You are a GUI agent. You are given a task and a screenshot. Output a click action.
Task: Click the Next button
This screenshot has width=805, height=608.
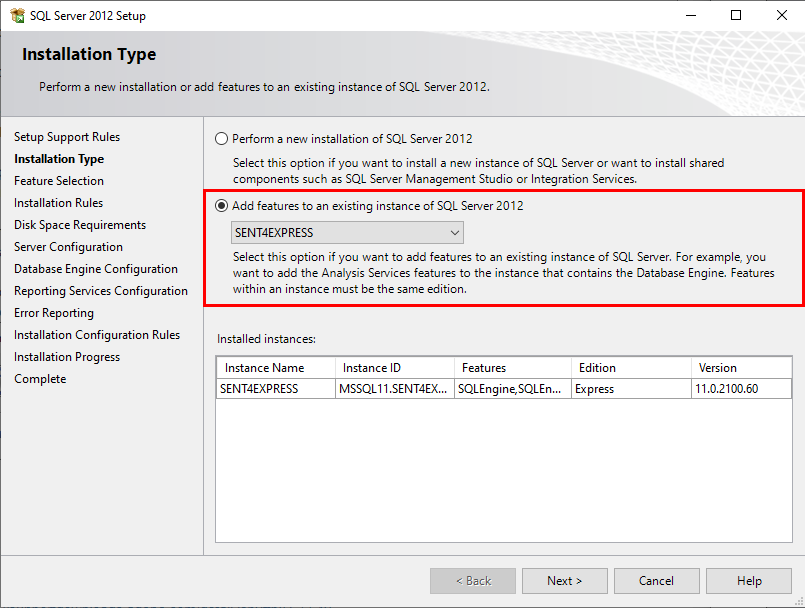tap(564, 580)
